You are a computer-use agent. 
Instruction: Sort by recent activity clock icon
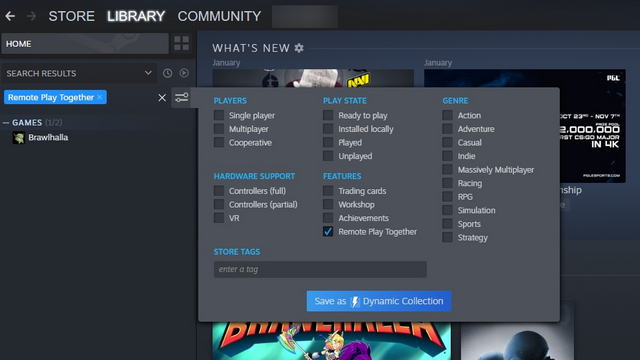(x=167, y=73)
